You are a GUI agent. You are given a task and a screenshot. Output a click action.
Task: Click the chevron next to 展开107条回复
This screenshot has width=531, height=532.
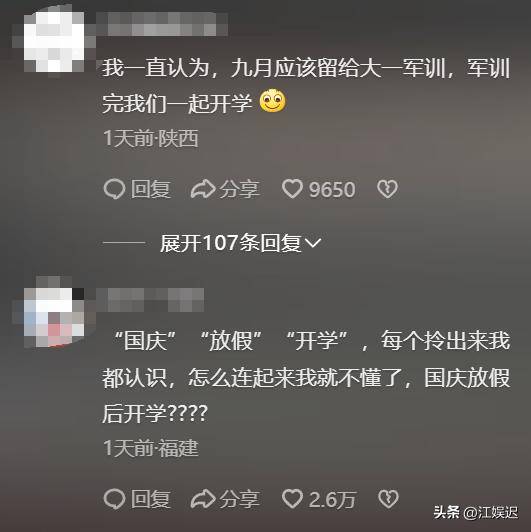point(313,243)
